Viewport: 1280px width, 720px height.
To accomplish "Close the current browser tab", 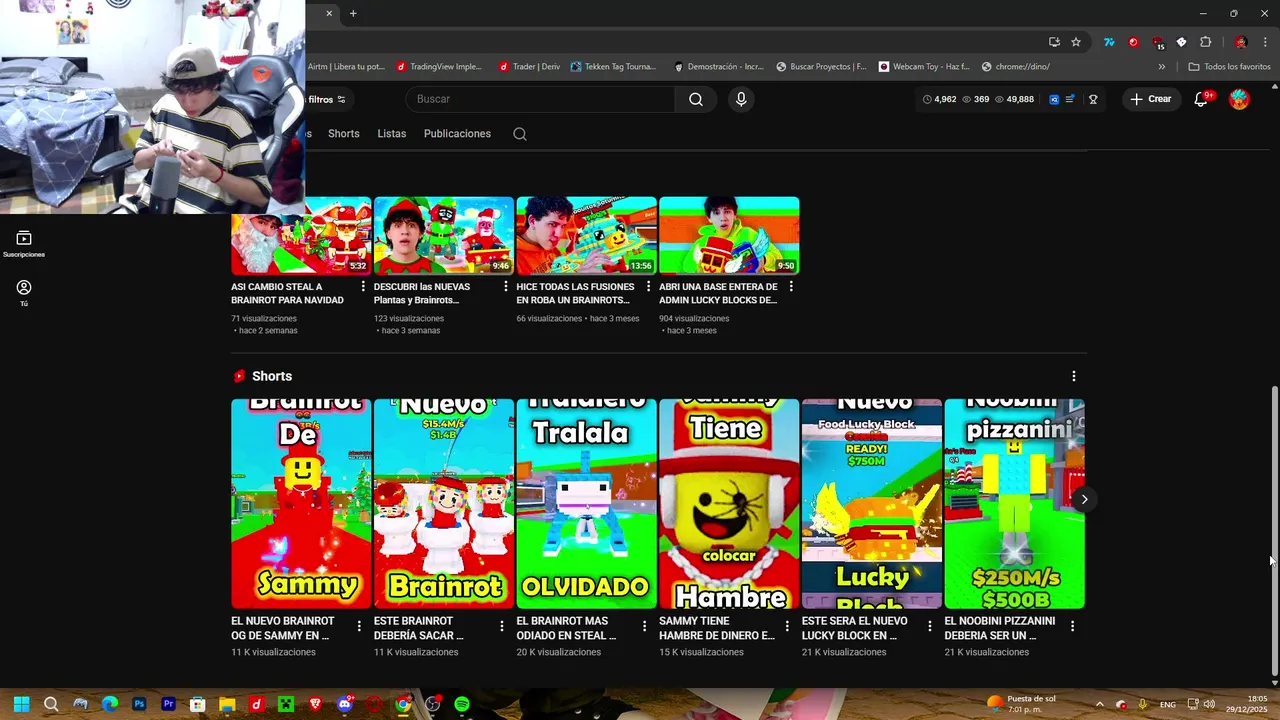I will pyautogui.click(x=329, y=13).
